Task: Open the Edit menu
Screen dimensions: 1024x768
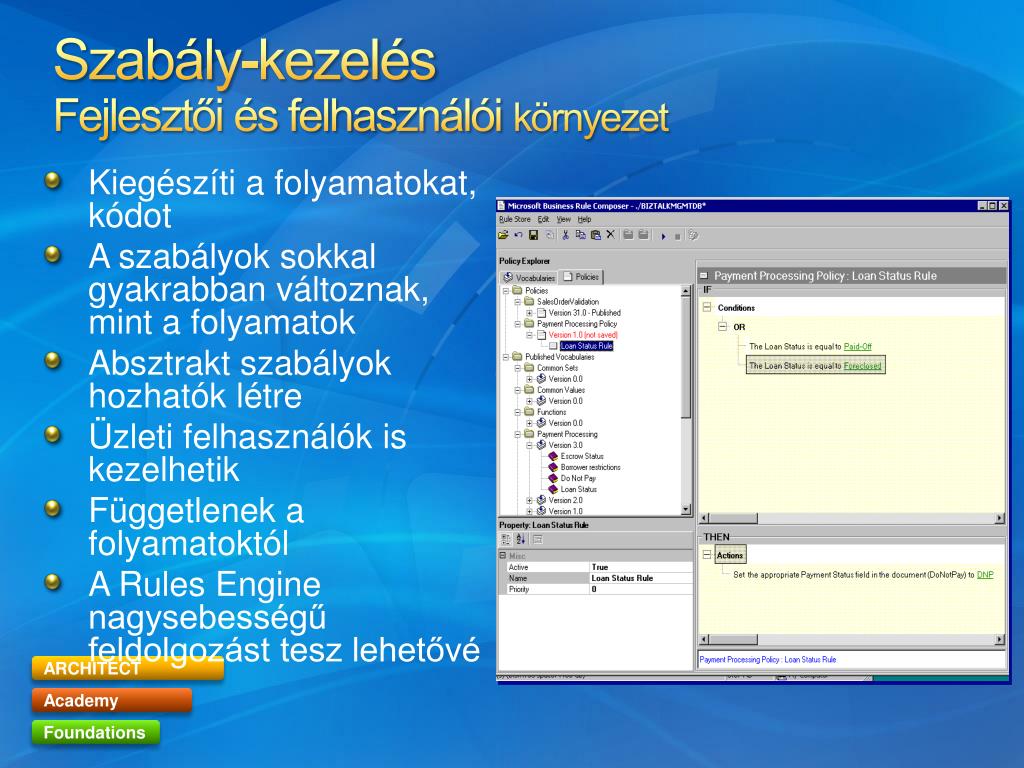Action: (x=543, y=219)
